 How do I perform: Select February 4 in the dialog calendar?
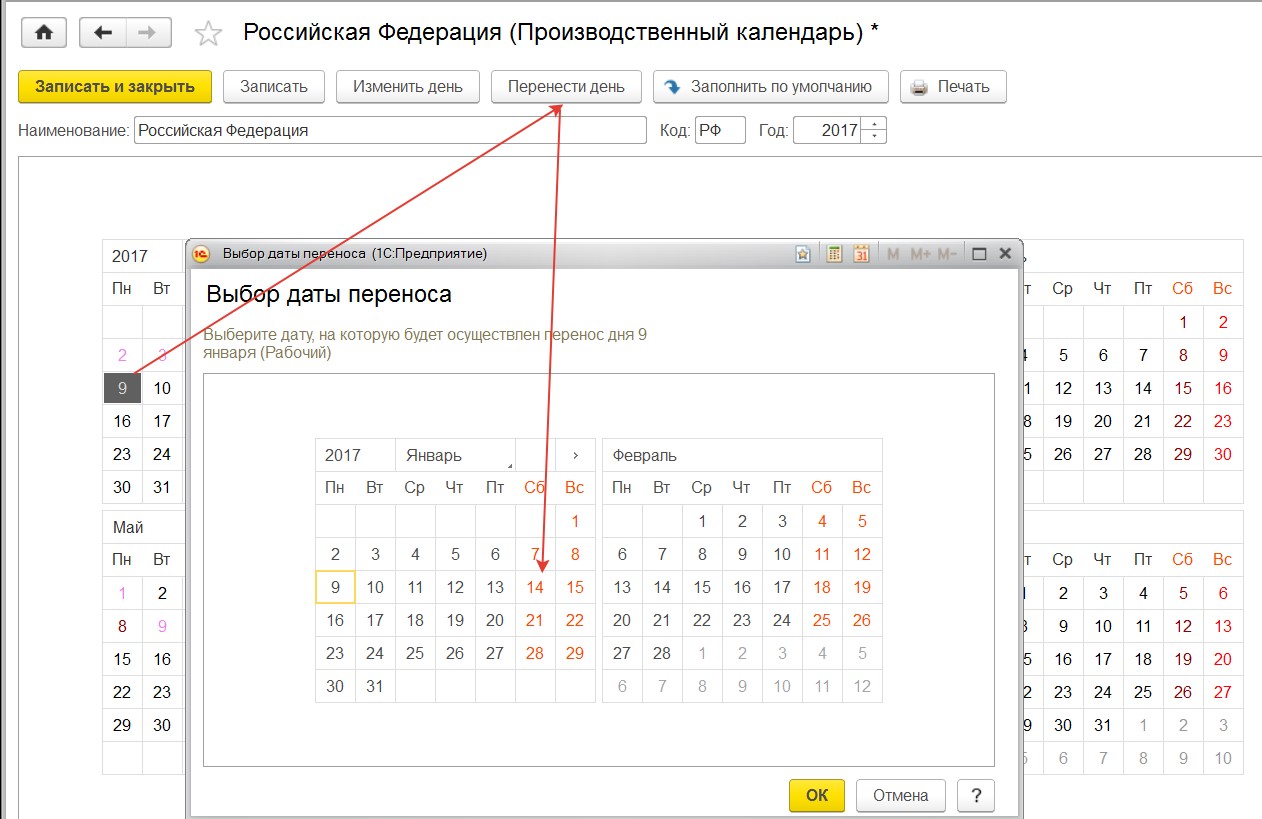(x=822, y=521)
